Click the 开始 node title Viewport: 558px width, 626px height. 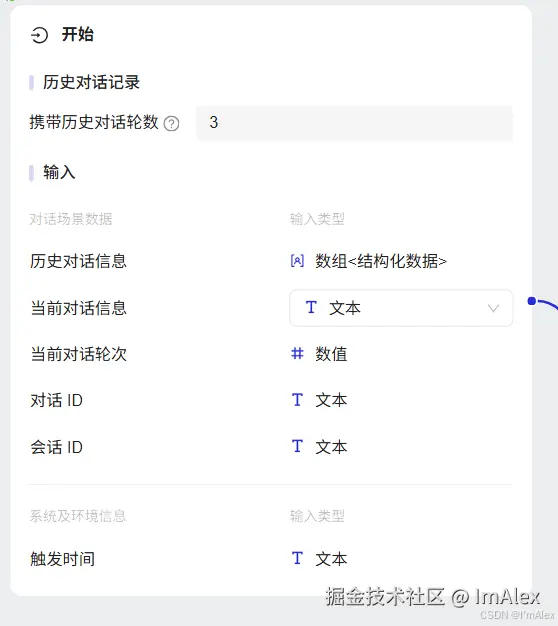coord(78,34)
